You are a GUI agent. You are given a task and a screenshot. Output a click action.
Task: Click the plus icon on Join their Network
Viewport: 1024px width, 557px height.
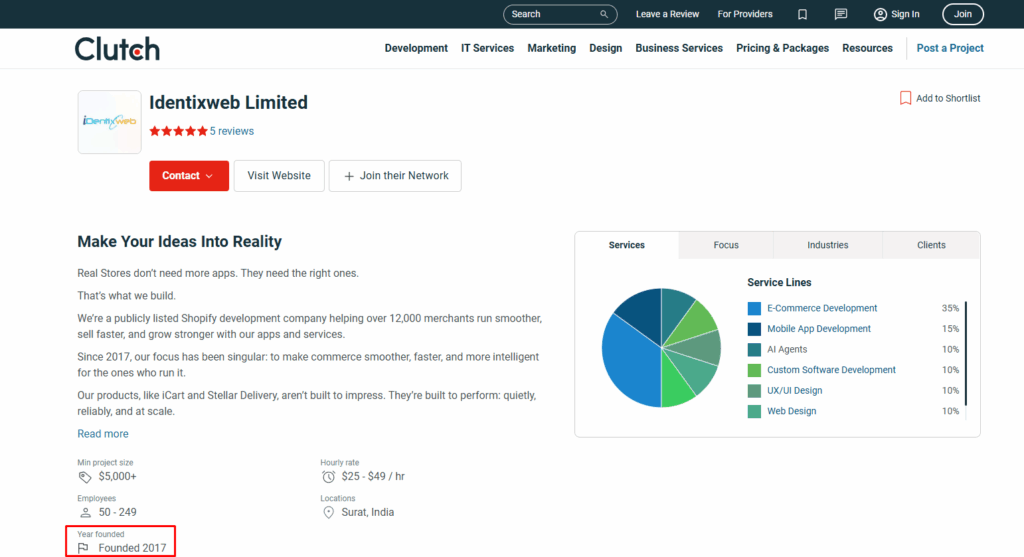point(349,176)
